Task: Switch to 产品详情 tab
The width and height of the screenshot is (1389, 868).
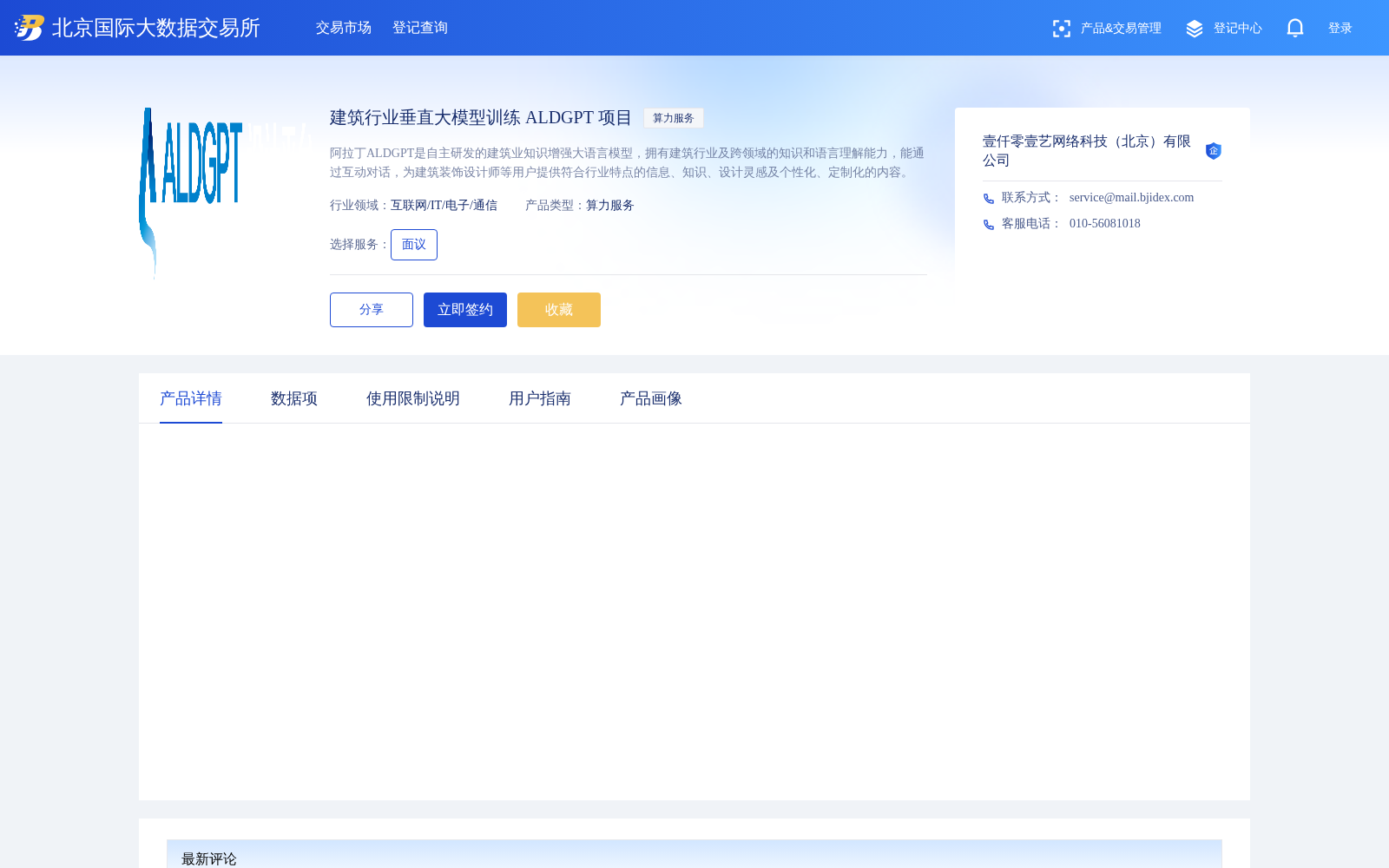Action: pos(191,398)
